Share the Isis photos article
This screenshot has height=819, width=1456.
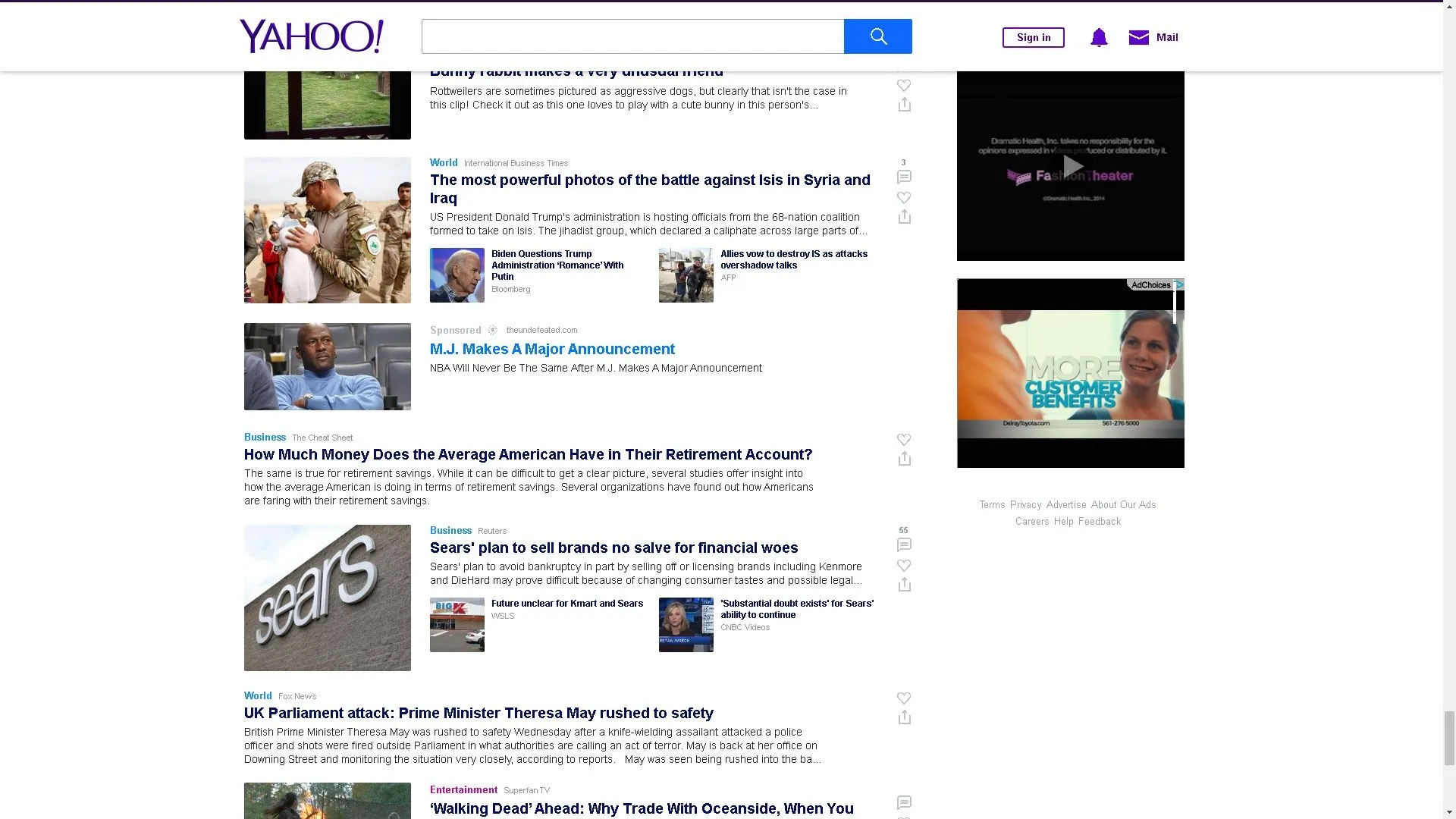(904, 217)
